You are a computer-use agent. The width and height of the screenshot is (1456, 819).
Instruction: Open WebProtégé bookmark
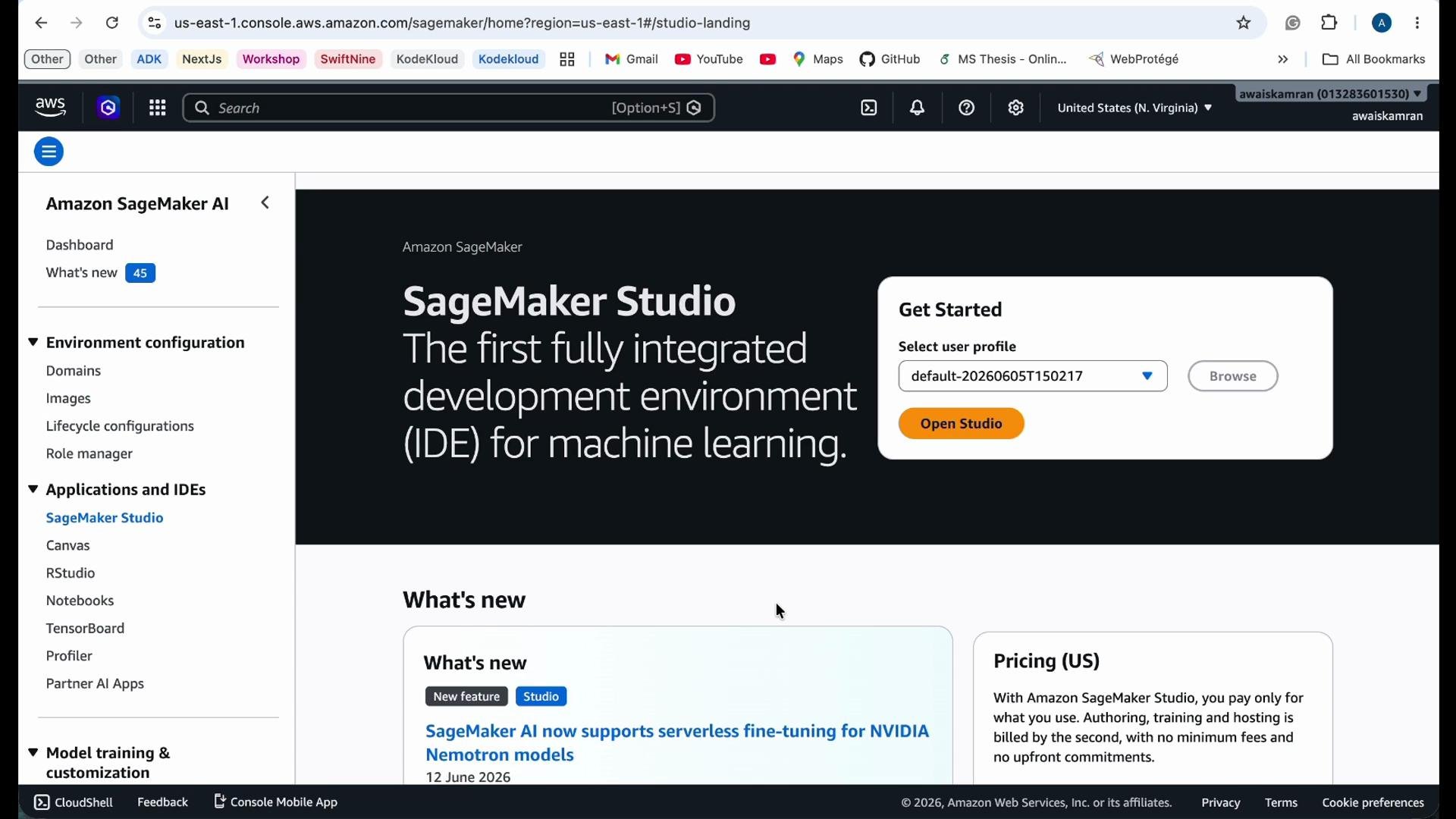point(1134,60)
